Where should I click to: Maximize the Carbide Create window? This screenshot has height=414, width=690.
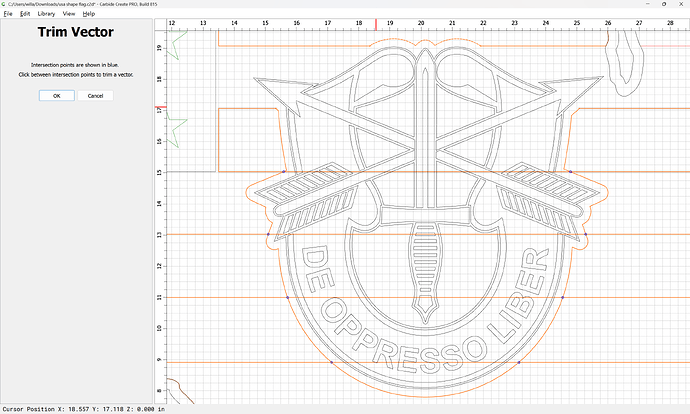coord(664,4)
